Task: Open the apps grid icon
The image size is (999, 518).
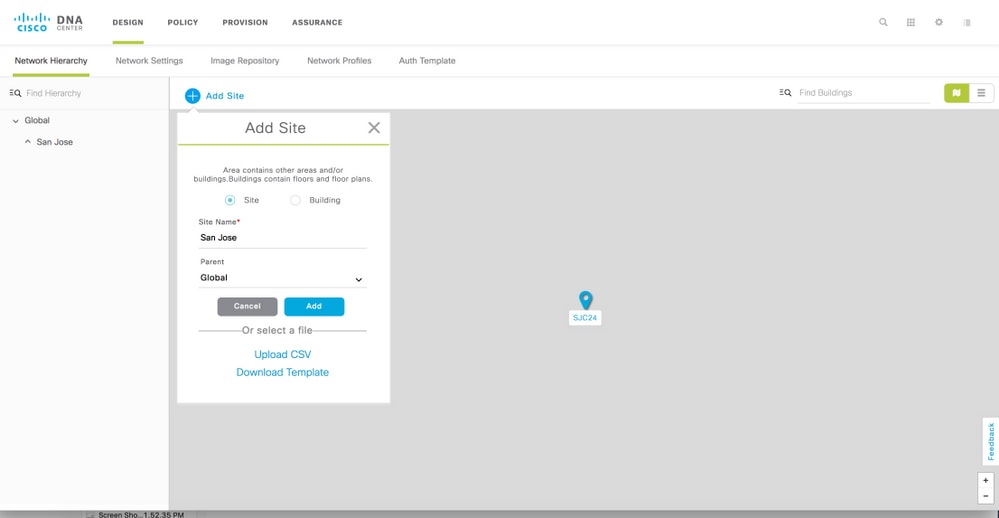Action: [x=911, y=22]
